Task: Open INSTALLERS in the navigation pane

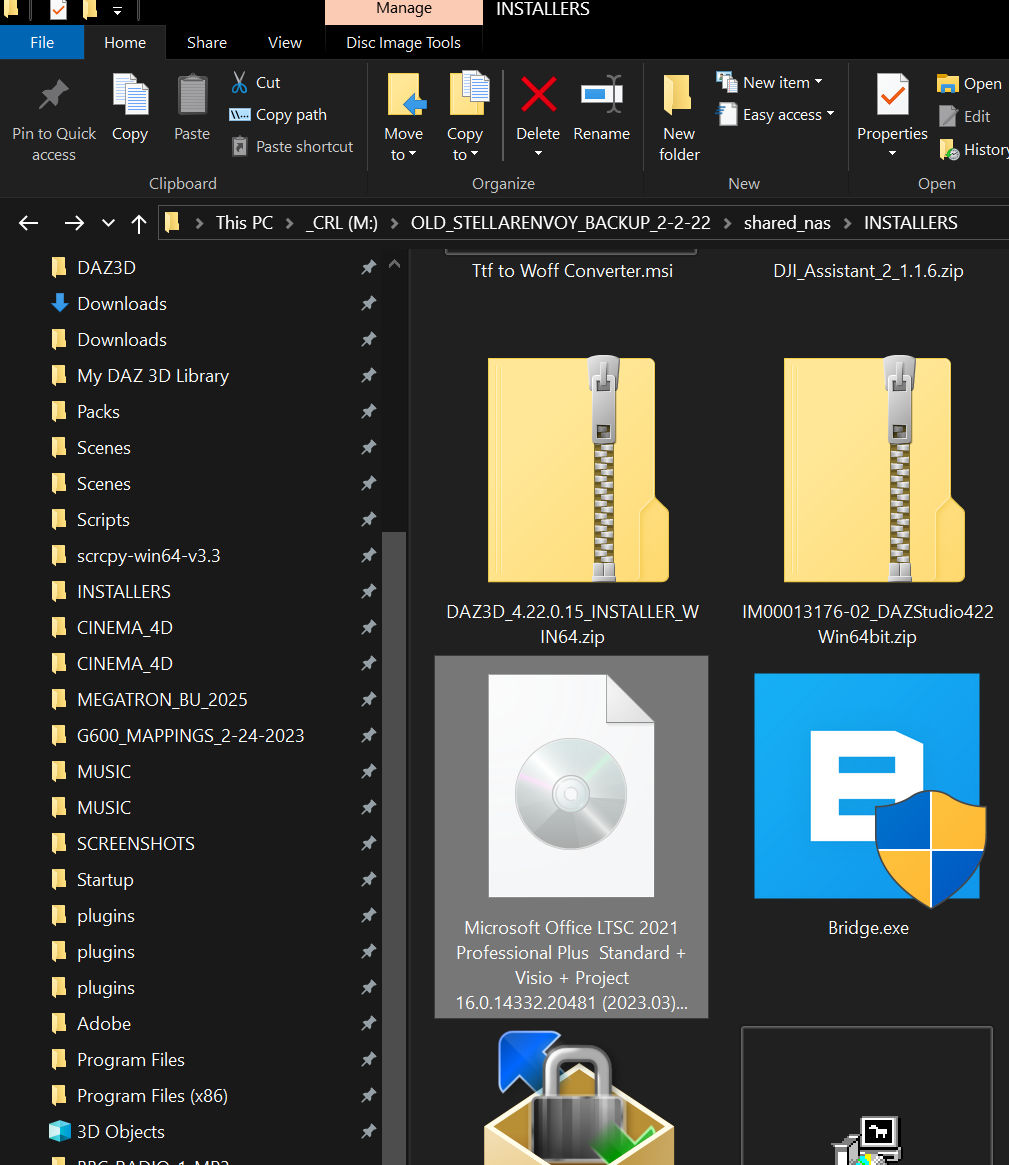Action: tap(123, 592)
